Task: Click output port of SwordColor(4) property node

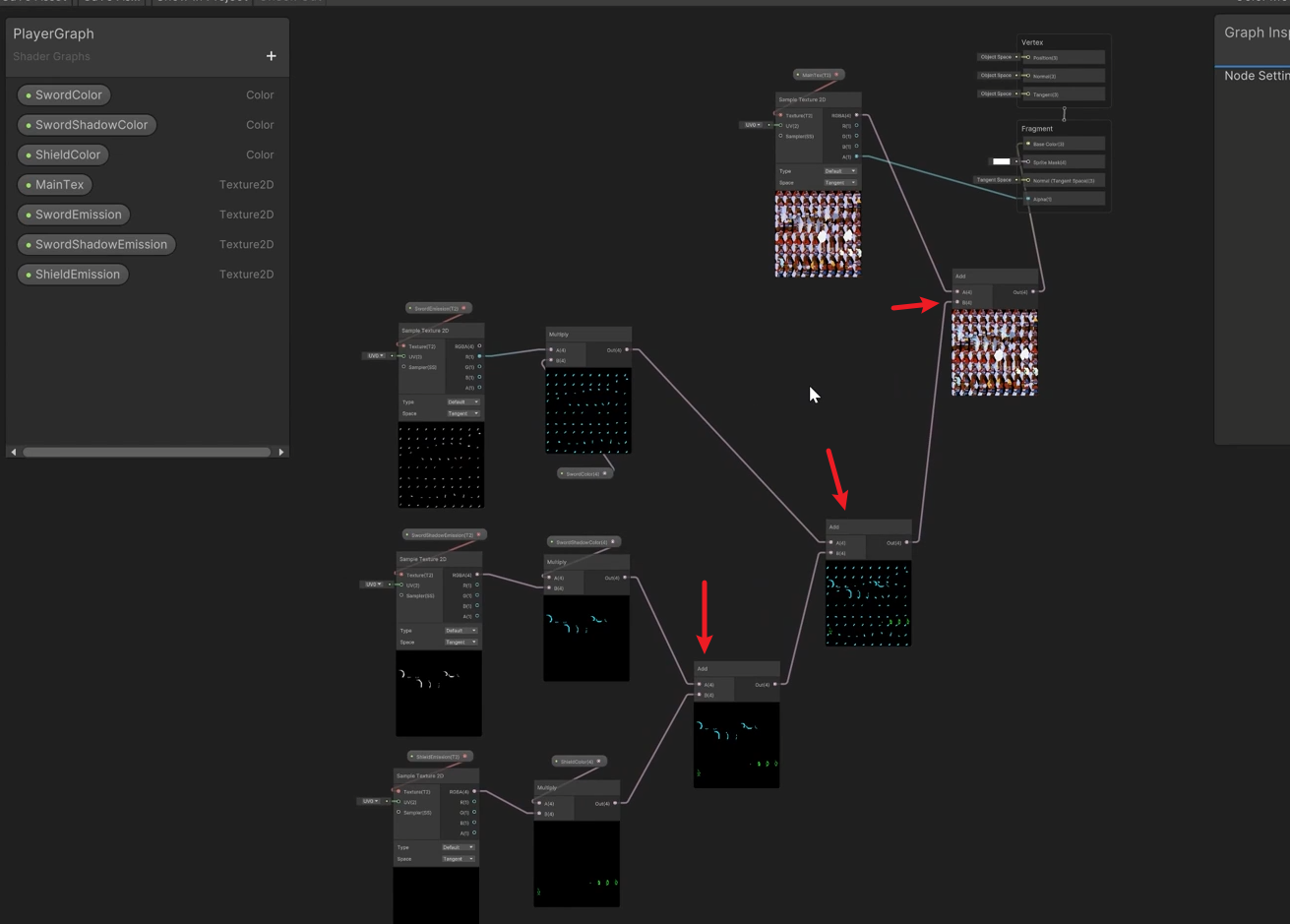Action: [x=605, y=473]
